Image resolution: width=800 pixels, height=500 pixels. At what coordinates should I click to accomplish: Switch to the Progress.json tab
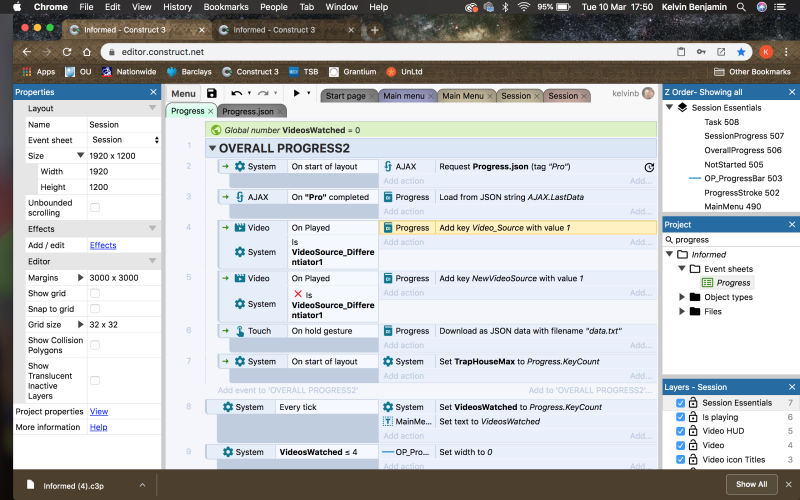[x=251, y=111]
